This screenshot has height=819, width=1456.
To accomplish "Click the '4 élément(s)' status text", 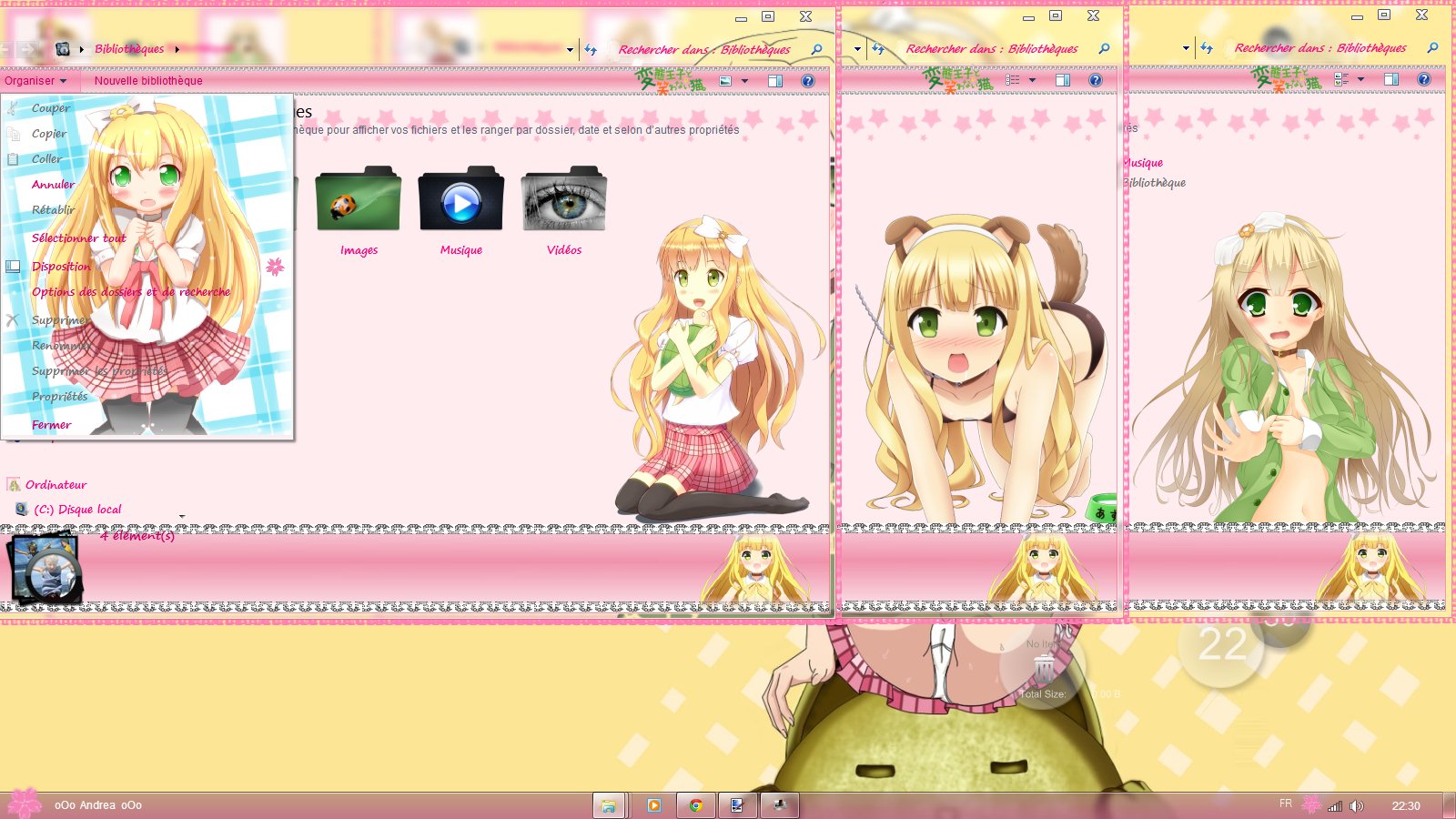I will [x=137, y=536].
